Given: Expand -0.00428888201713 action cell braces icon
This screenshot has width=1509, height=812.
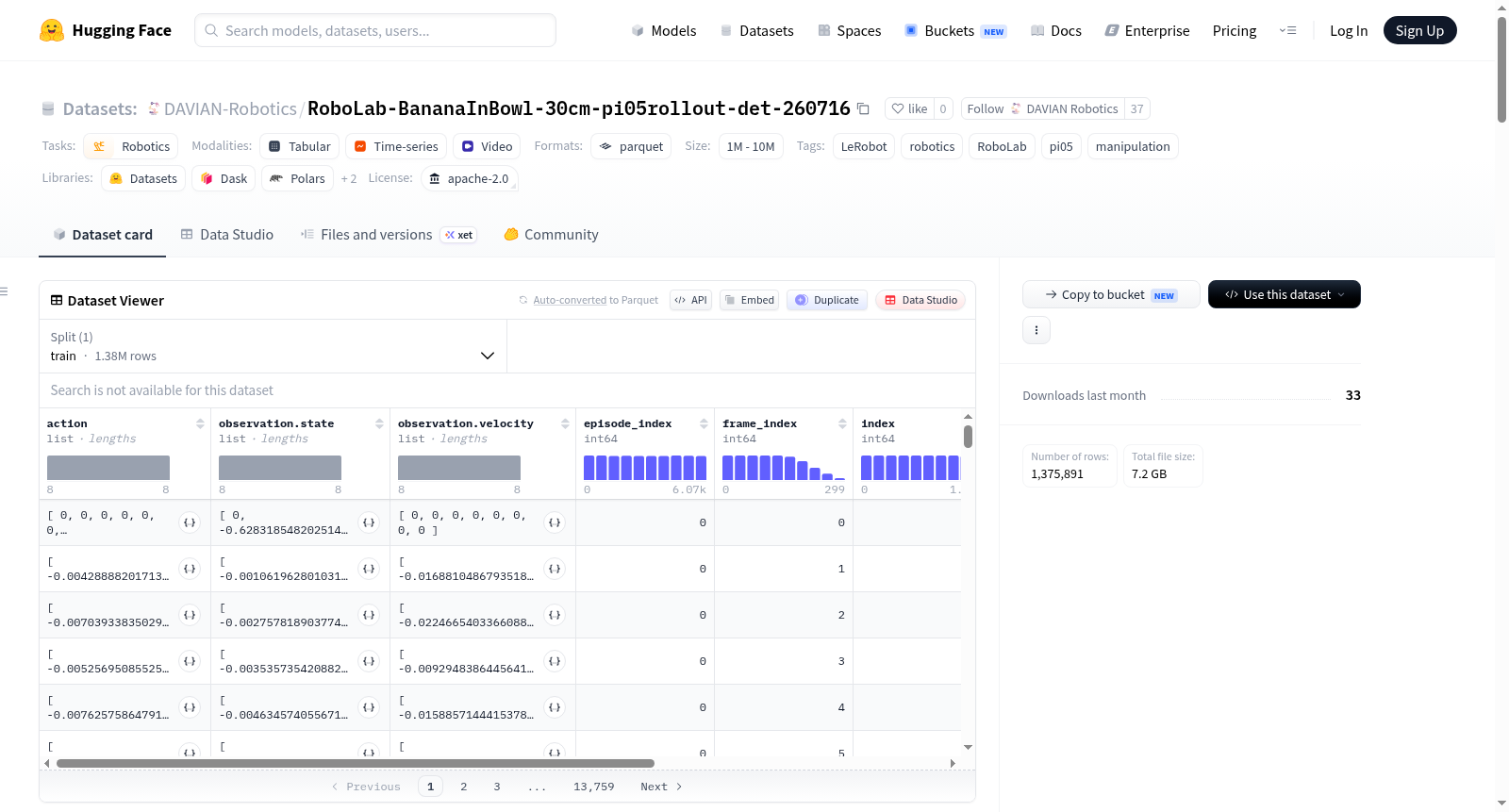Looking at the screenshot, I should [x=190, y=569].
